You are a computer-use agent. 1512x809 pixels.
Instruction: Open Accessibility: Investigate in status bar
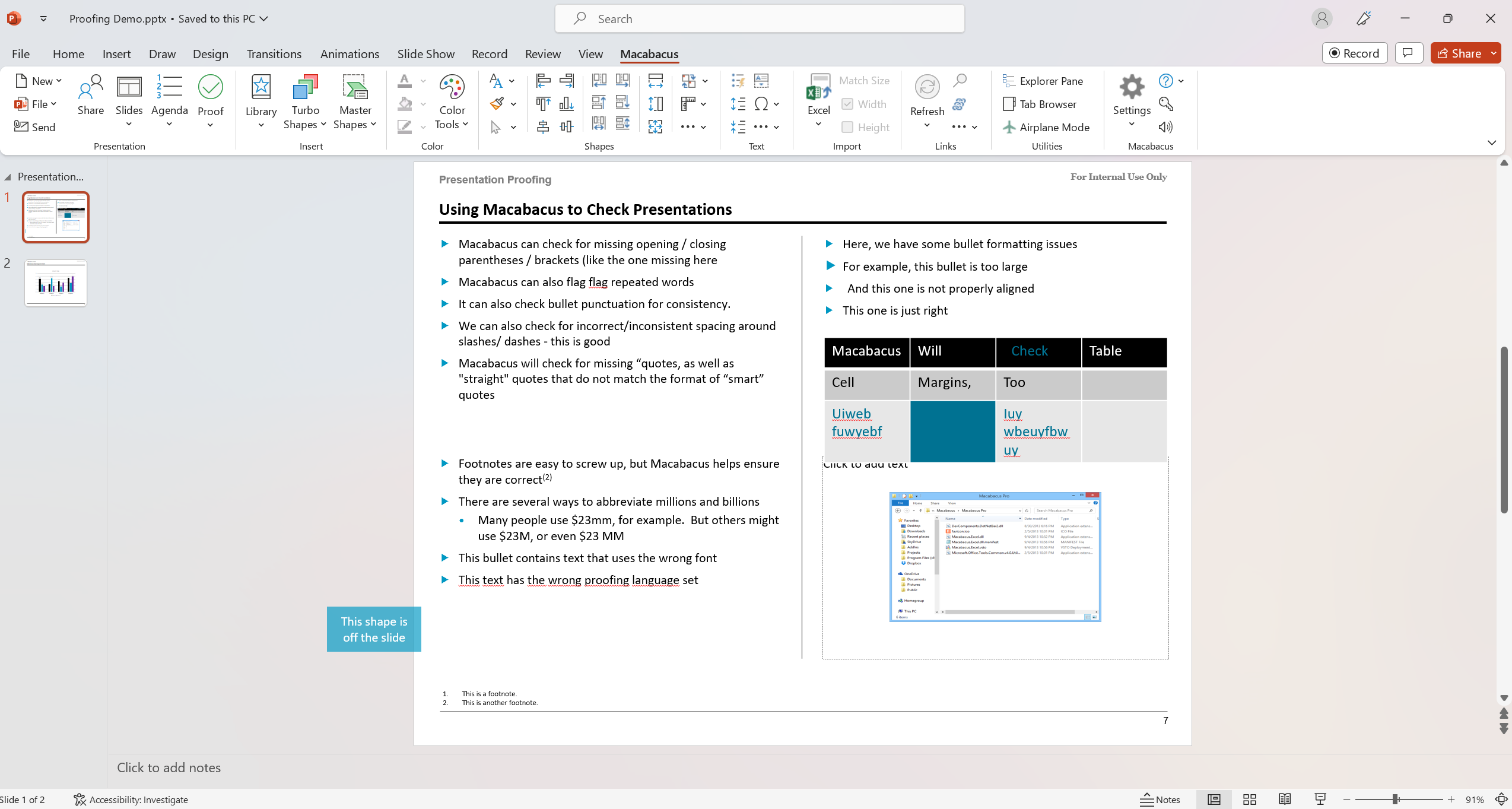[x=131, y=800]
